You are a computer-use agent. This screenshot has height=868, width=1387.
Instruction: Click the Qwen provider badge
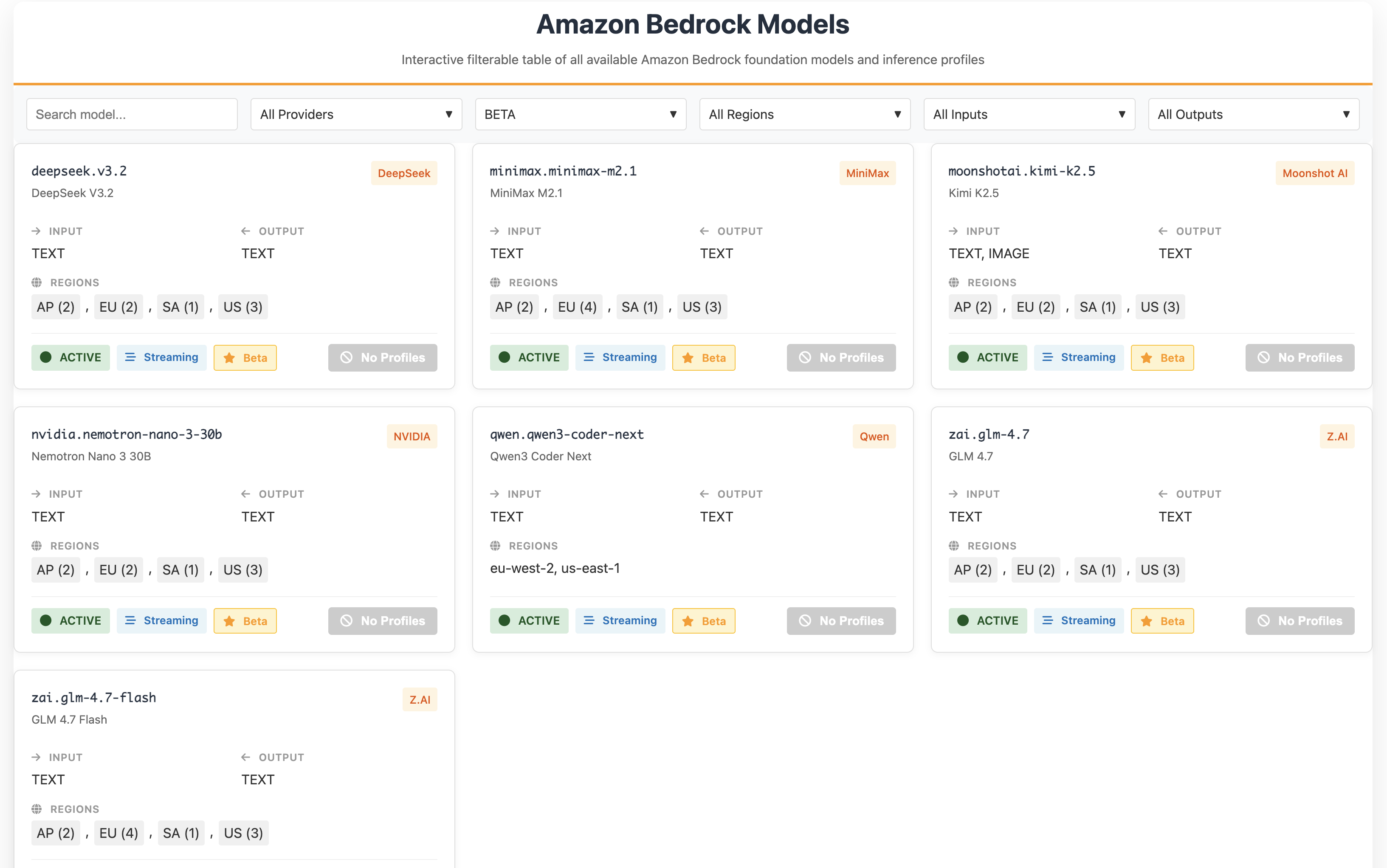pos(874,436)
